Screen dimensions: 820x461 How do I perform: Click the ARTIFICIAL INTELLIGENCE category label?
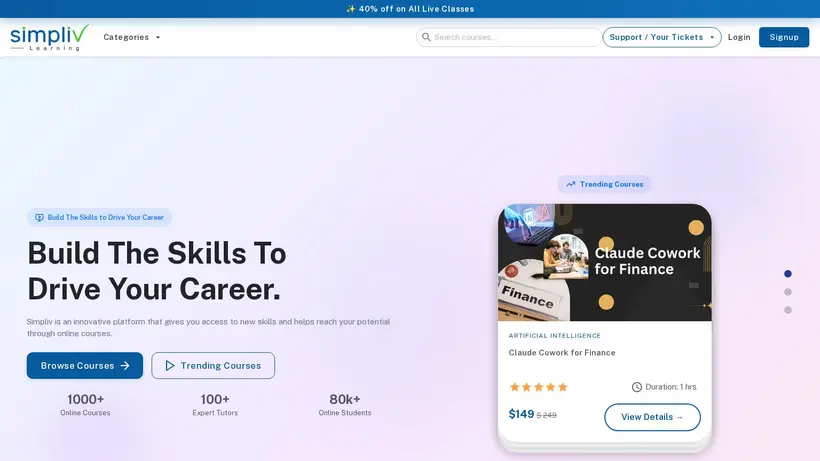pos(554,336)
